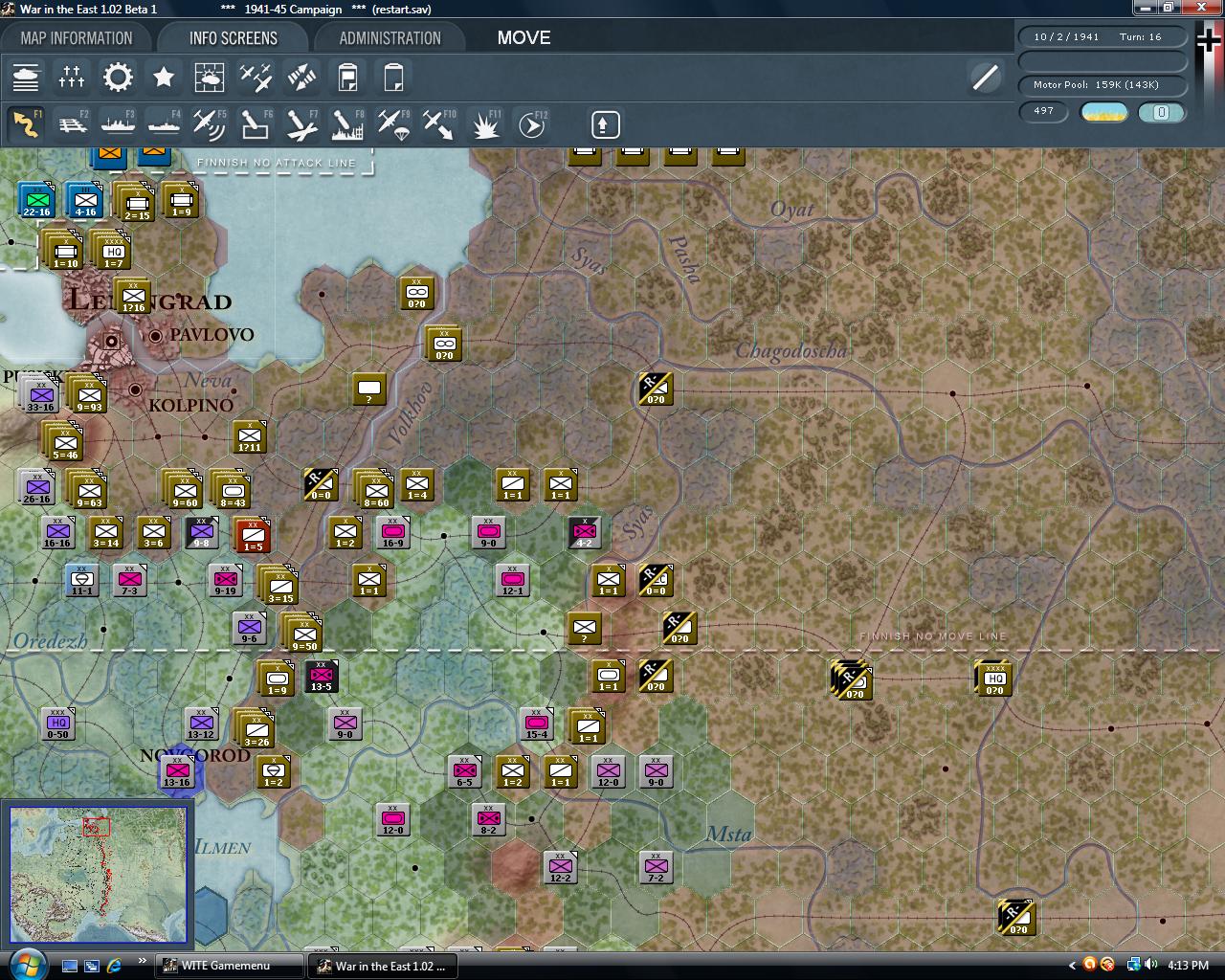1225x980 pixels.
Task: Click the F11 explosion icon
Action: 485,124
